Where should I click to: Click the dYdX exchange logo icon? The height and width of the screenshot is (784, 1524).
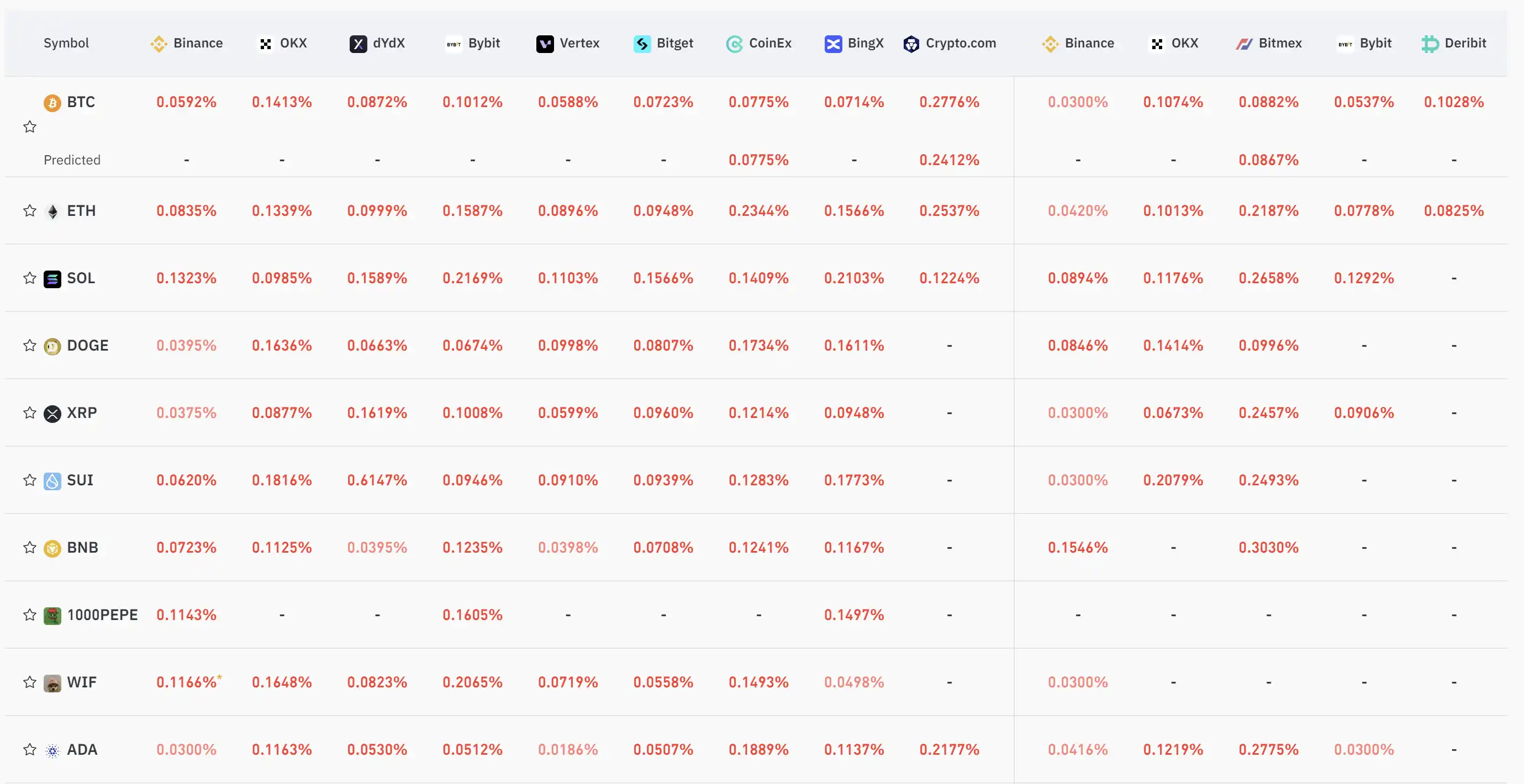pos(358,44)
